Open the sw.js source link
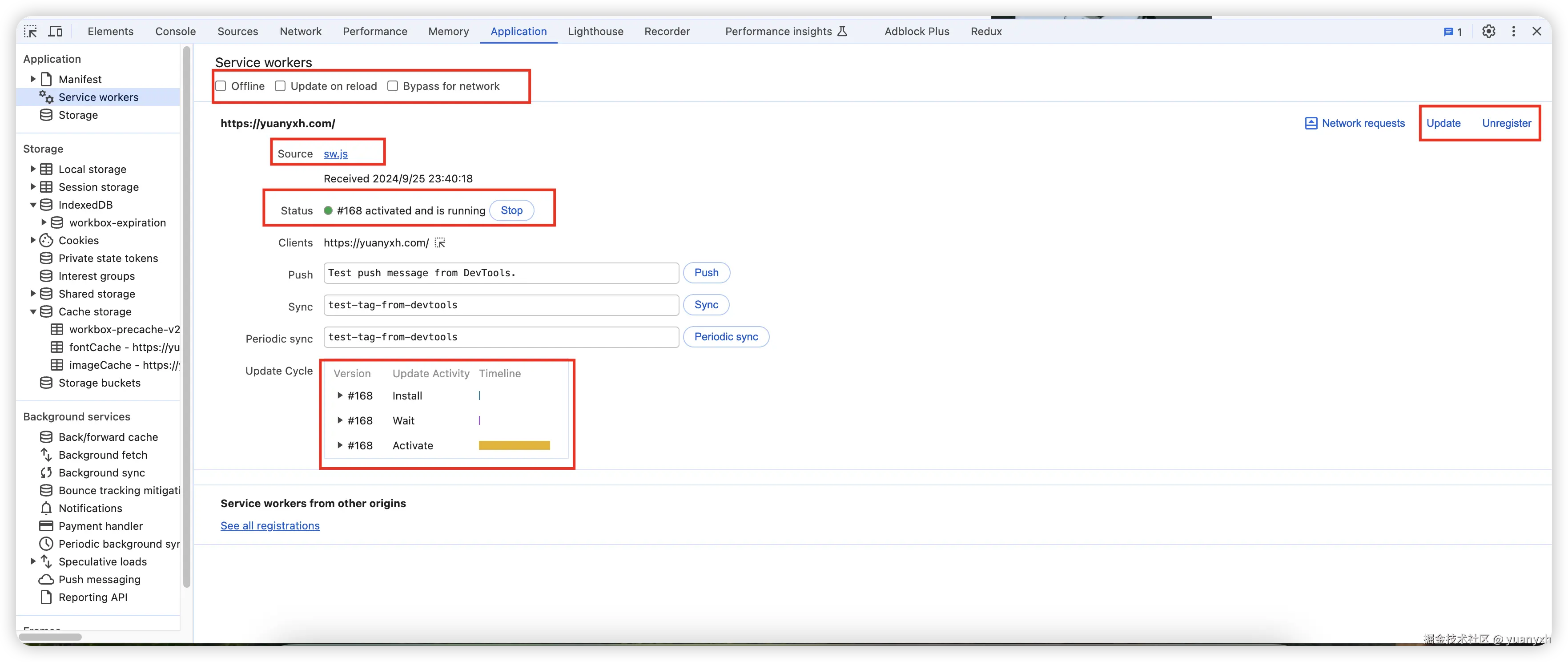Image resolution: width=1568 pixels, height=662 pixels. (x=335, y=154)
